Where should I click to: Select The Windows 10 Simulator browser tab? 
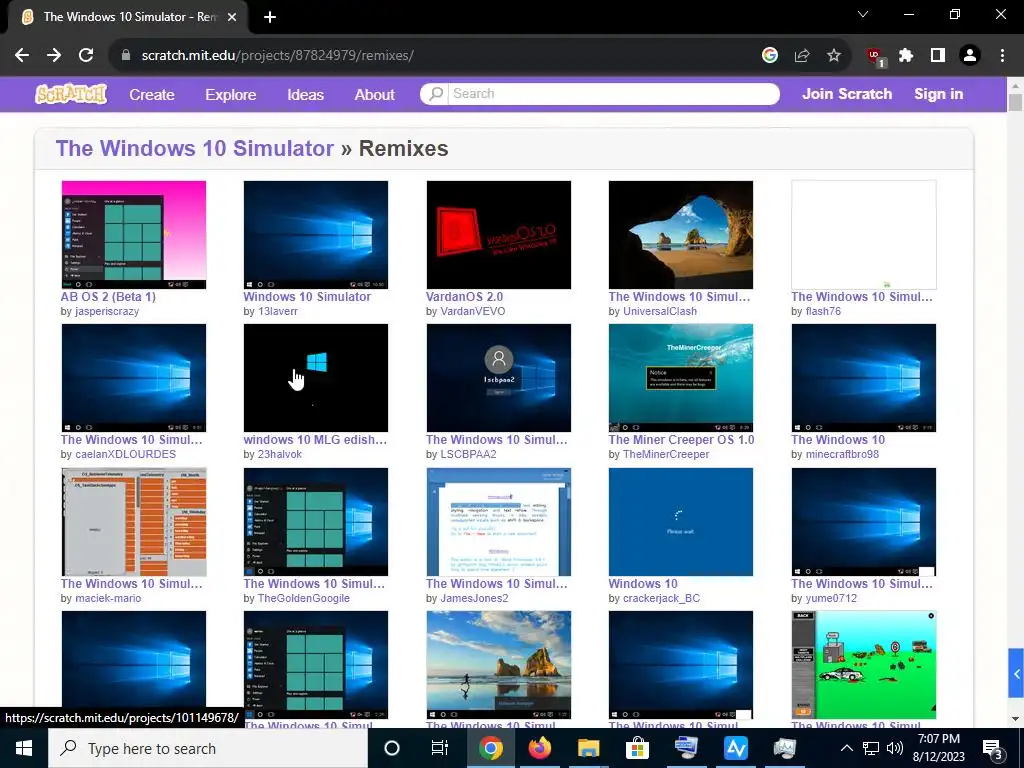pos(128,17)
